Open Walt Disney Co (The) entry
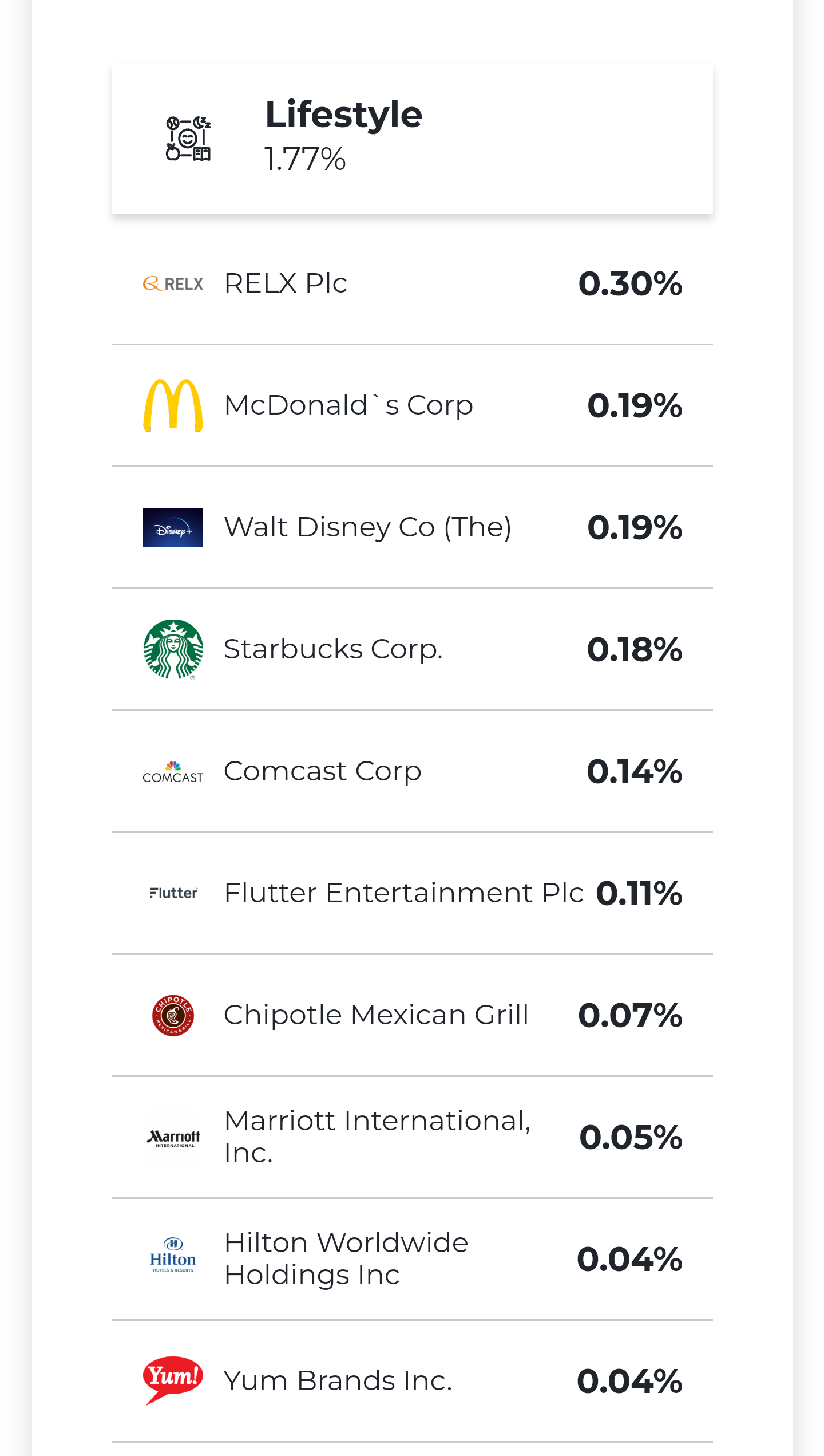This screenshot has width=824, height=1456. (367, 527)
